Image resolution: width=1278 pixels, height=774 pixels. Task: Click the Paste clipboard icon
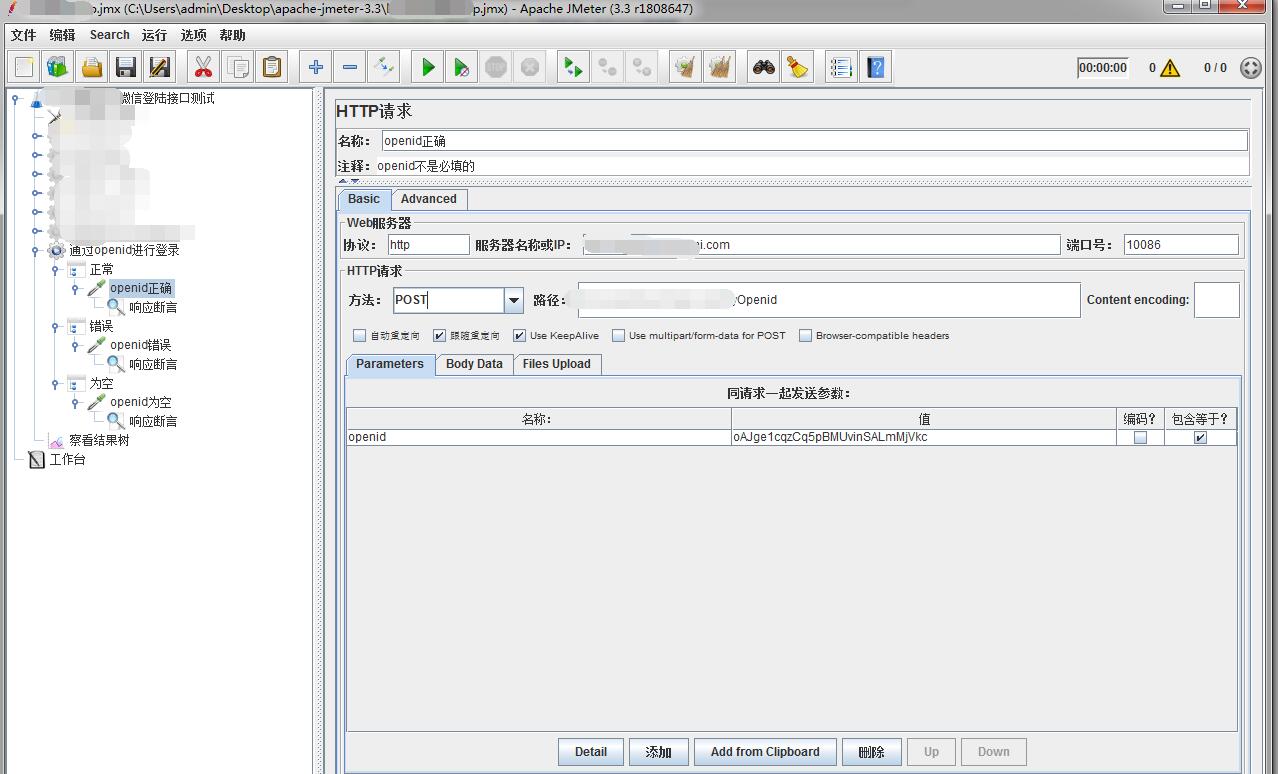(x=272, y=67)
